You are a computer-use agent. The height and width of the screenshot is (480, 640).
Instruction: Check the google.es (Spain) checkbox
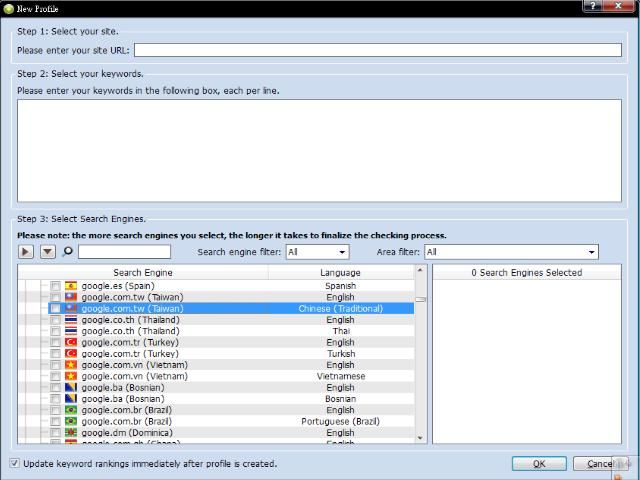(56, 286)
